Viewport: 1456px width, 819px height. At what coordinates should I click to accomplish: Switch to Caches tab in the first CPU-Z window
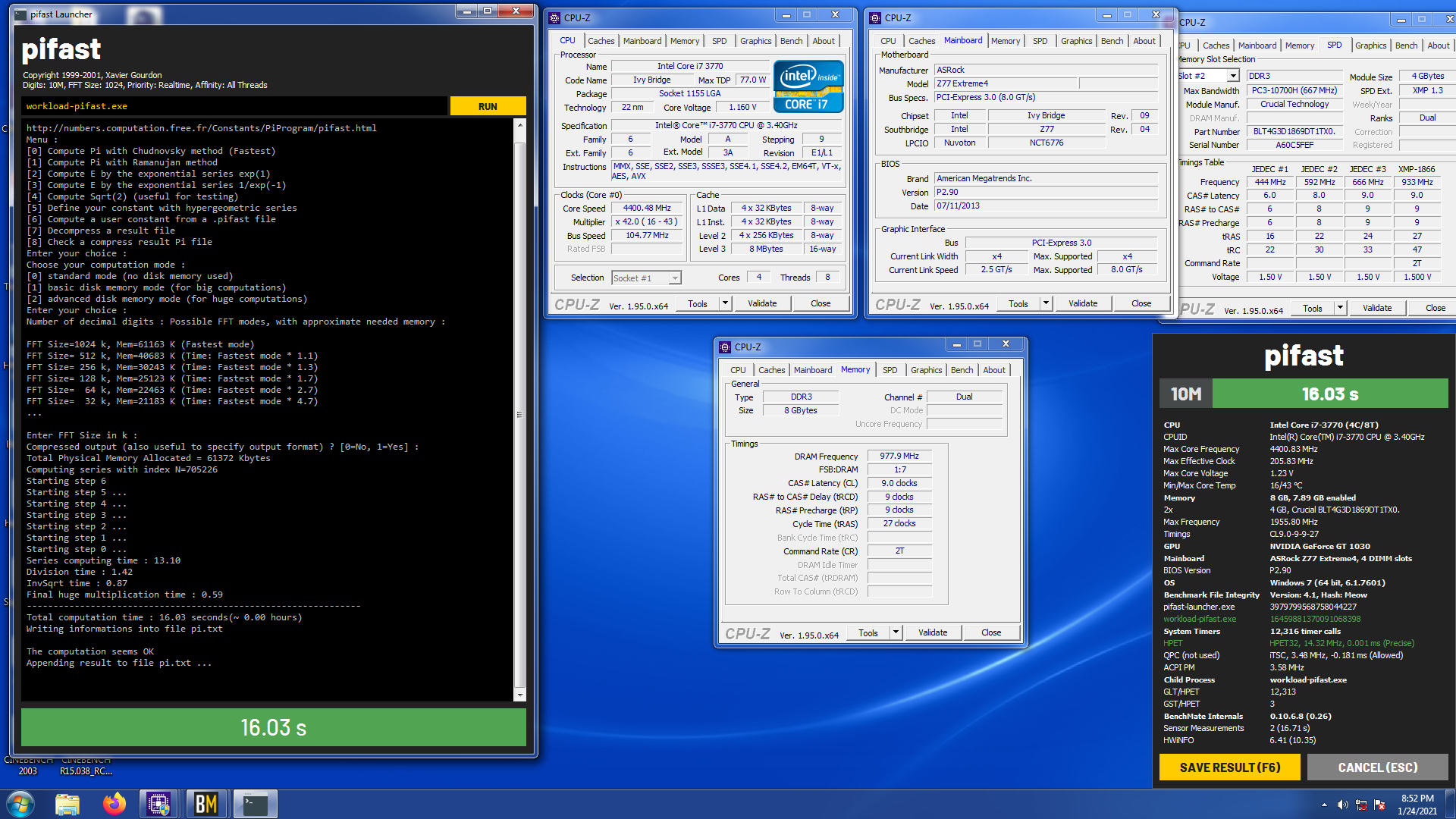pos(601,41)
